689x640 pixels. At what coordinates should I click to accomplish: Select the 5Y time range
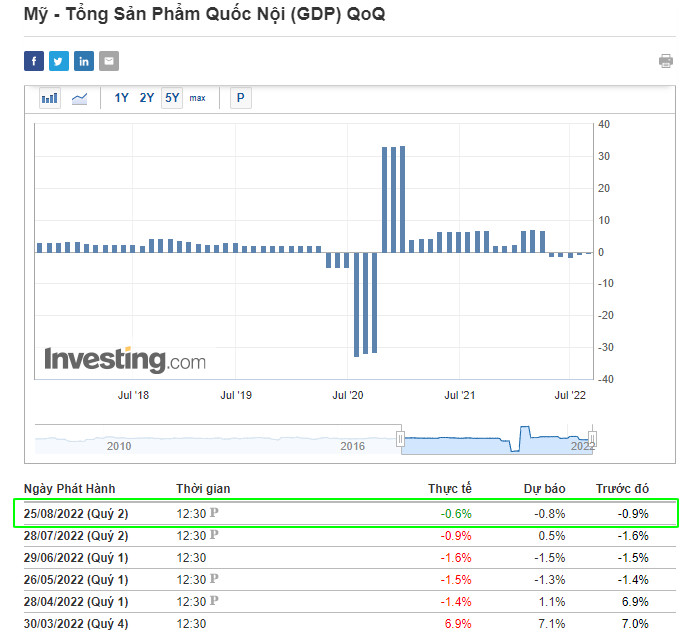pos(172,98)
